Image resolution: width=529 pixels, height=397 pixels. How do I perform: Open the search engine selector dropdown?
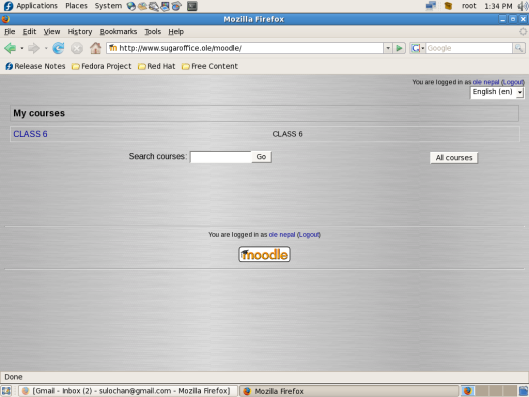[x=417, y=48]
